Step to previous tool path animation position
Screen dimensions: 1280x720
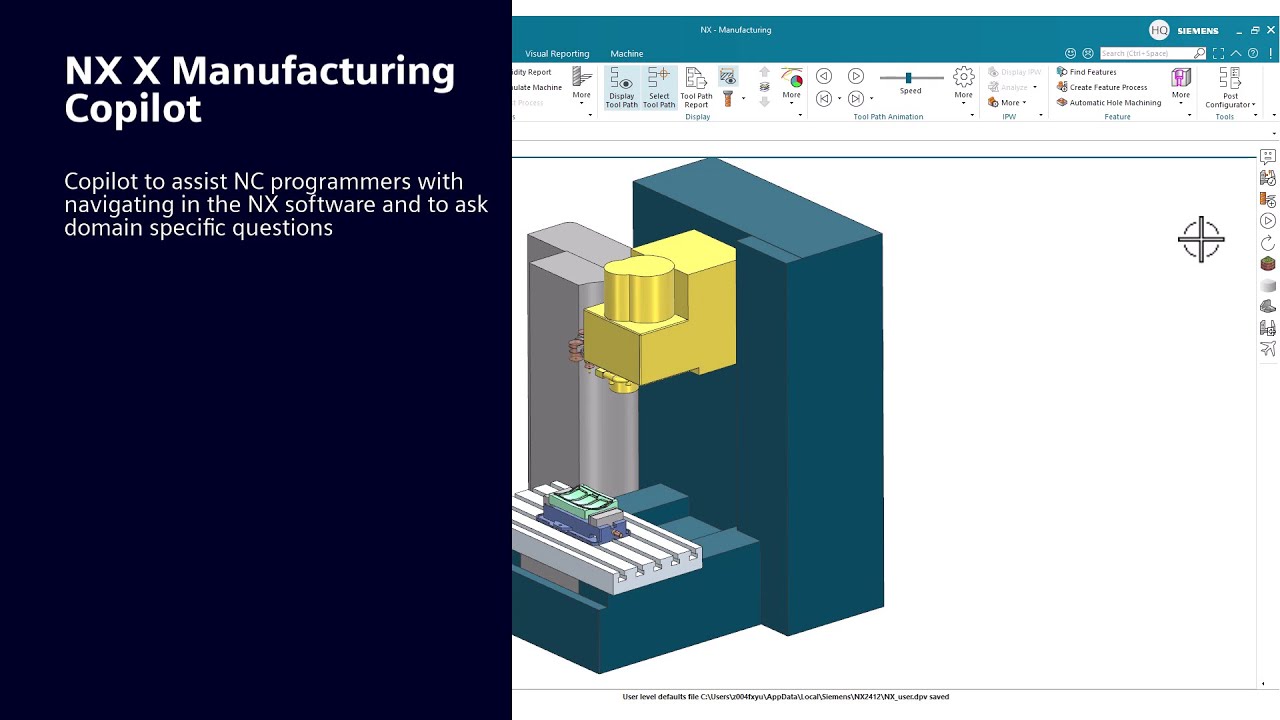coord(824,98)
